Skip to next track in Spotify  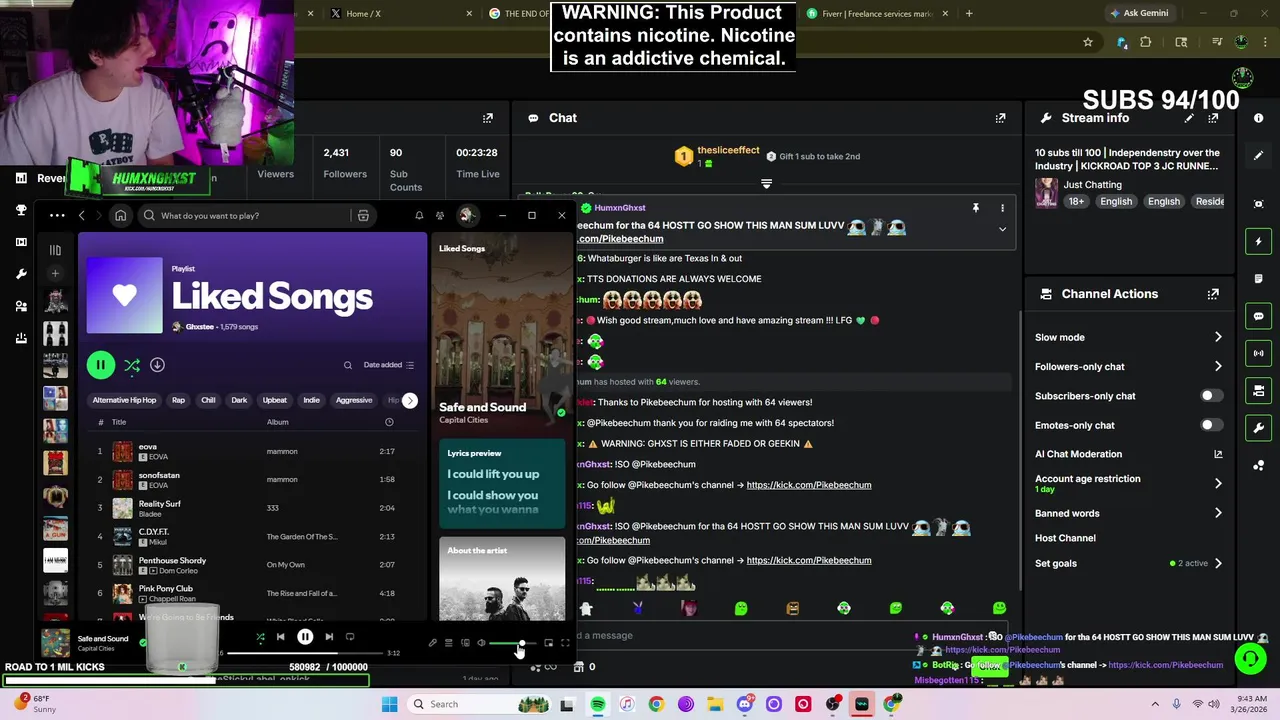(329, 637)
